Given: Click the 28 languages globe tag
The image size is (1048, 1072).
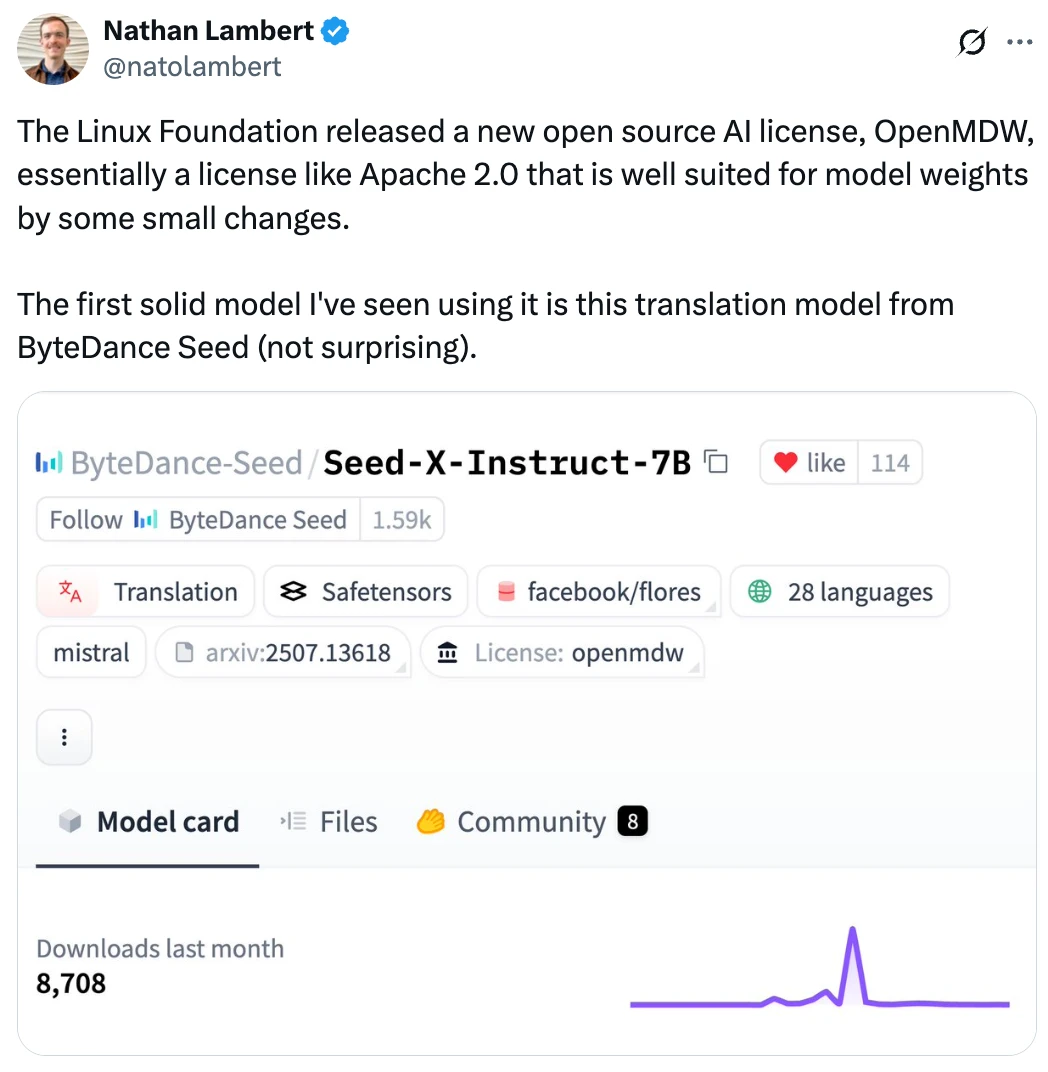Looking at the screenshot, I should [x=840, y=592].
